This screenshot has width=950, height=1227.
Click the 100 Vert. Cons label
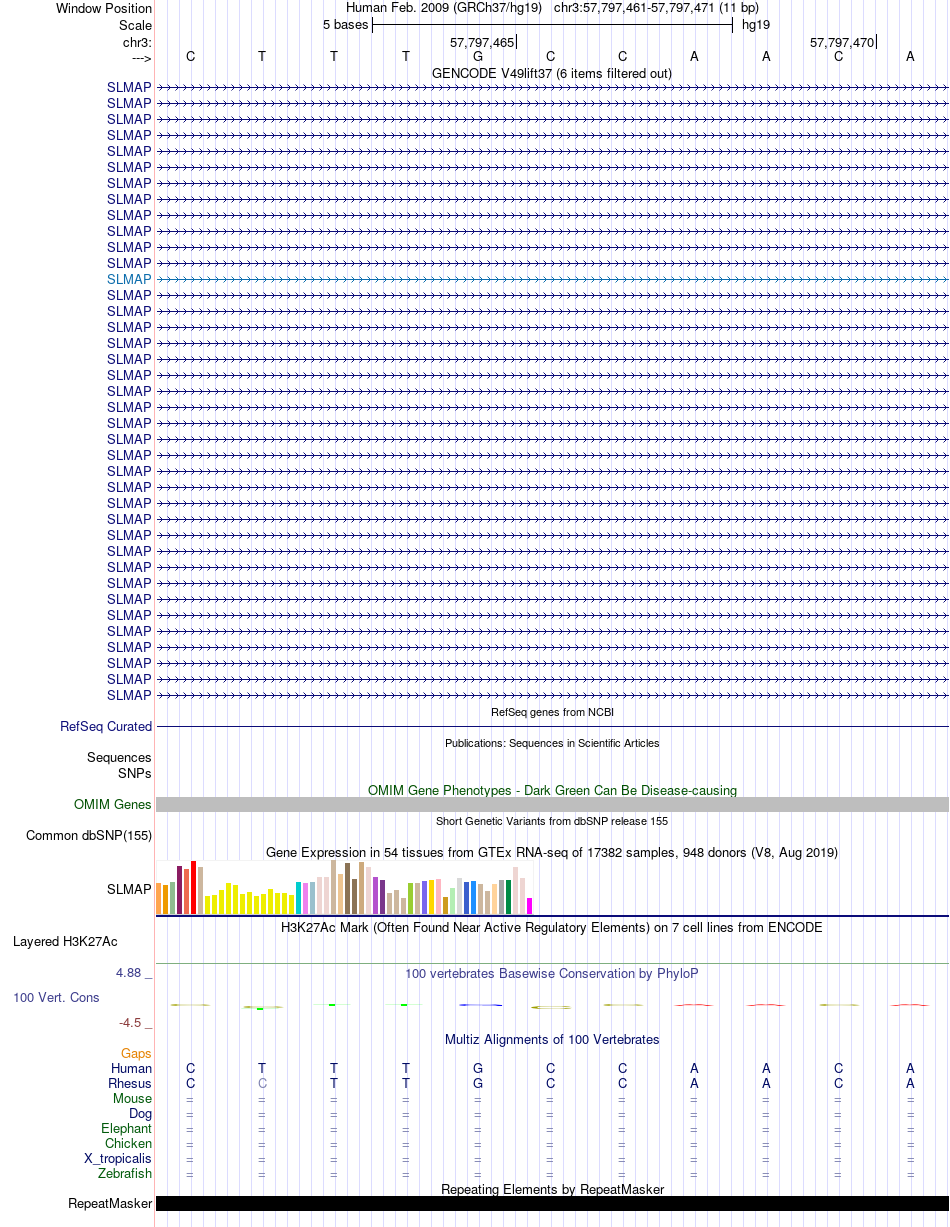click(56, 997)
